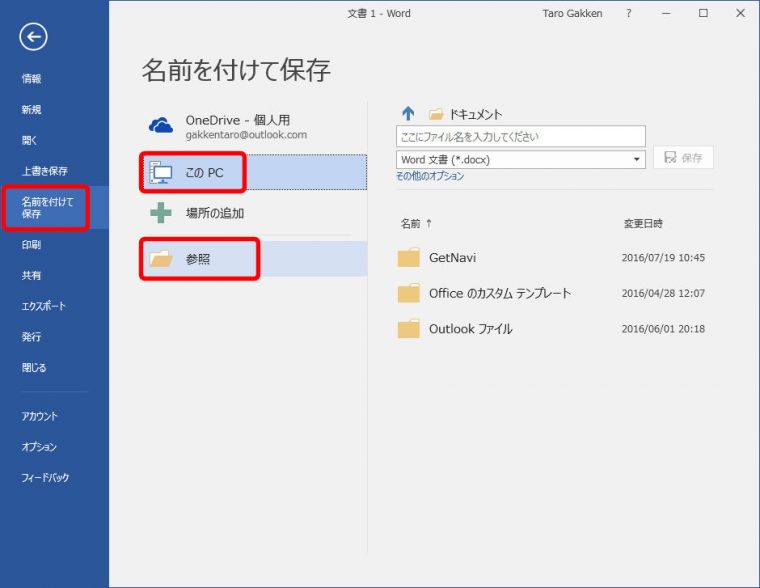This screenshot has width=760, height=588.
Task: Open the Word 文書 (*.docx) file type dropdown
Action: coord(521,159)
